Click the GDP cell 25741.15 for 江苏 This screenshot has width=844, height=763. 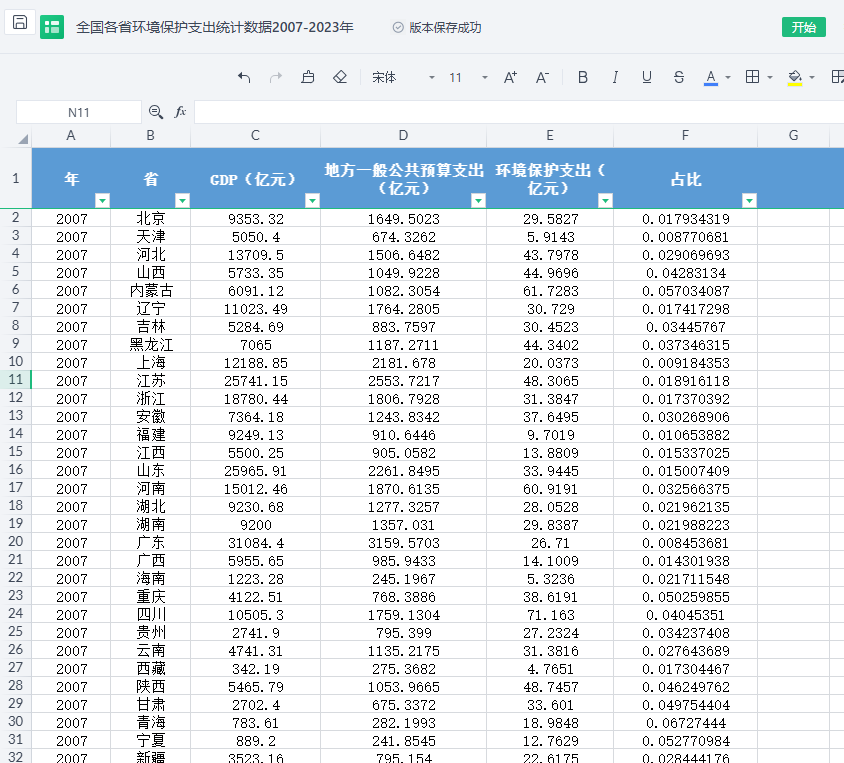tap(255, 380)
